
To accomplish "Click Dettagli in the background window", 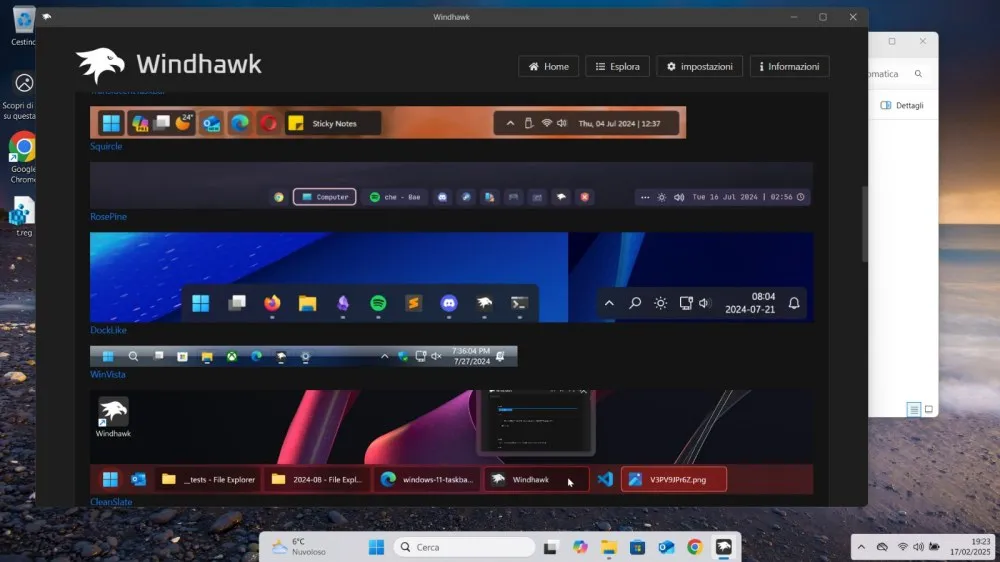I will coord(902,105).
